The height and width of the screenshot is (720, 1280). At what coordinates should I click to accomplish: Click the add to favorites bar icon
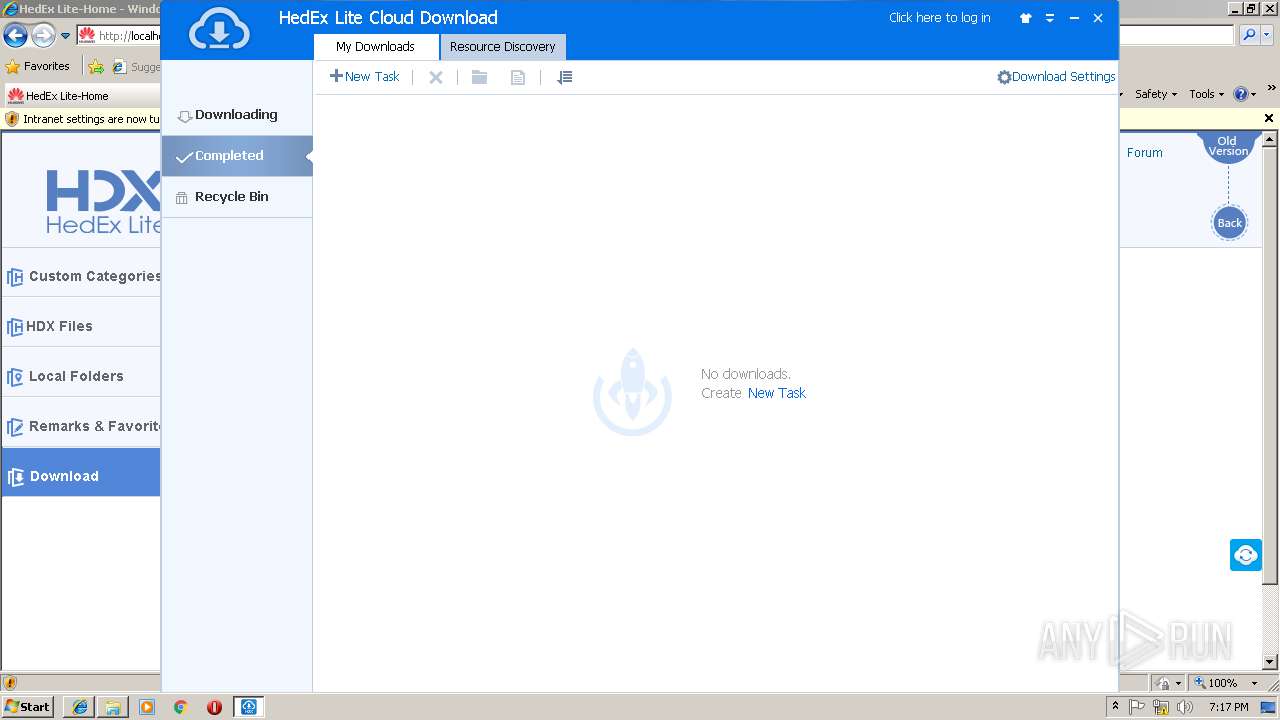click(x=96, y=67)
